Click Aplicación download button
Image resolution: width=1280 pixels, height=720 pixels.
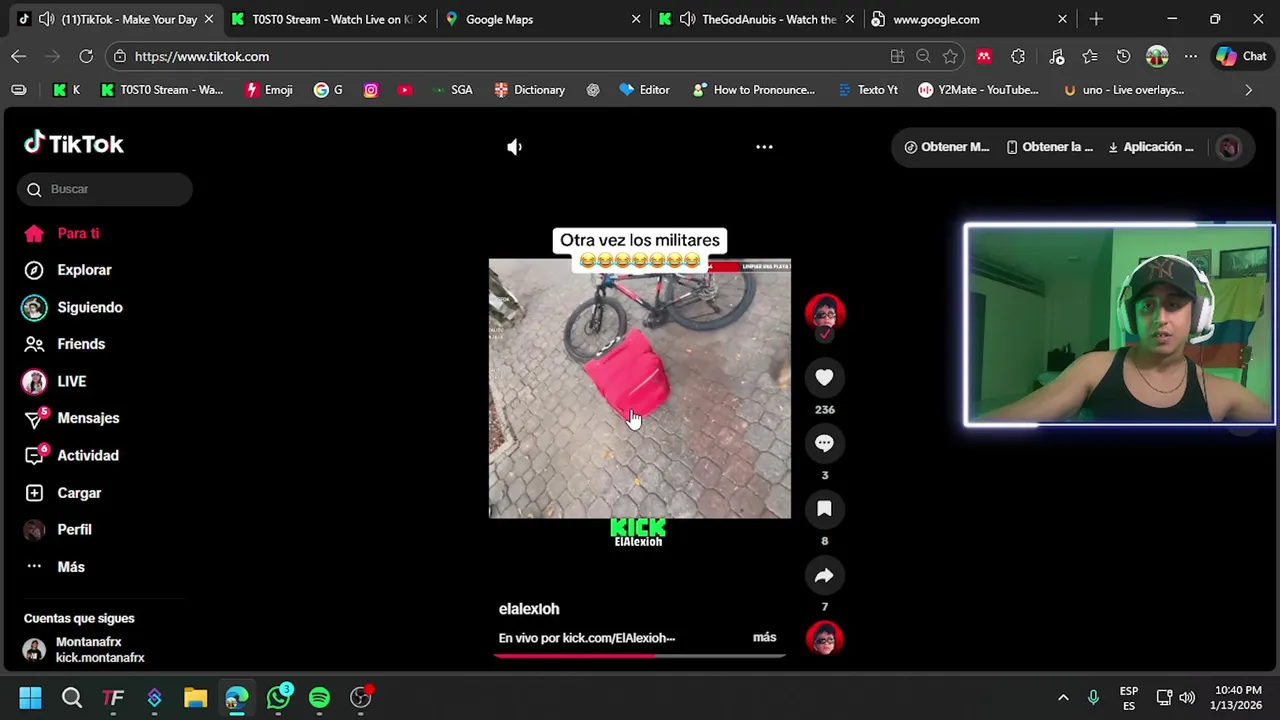(1151, 147)
